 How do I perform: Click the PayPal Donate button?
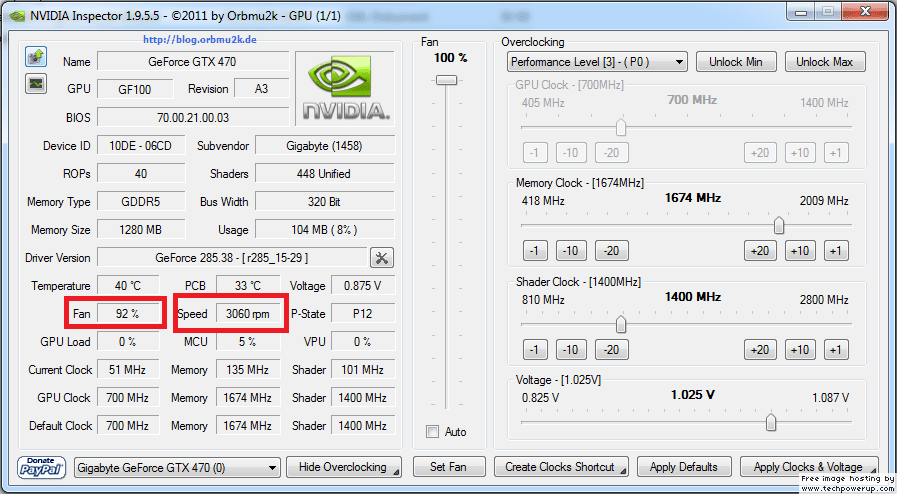tap(41, 467)
